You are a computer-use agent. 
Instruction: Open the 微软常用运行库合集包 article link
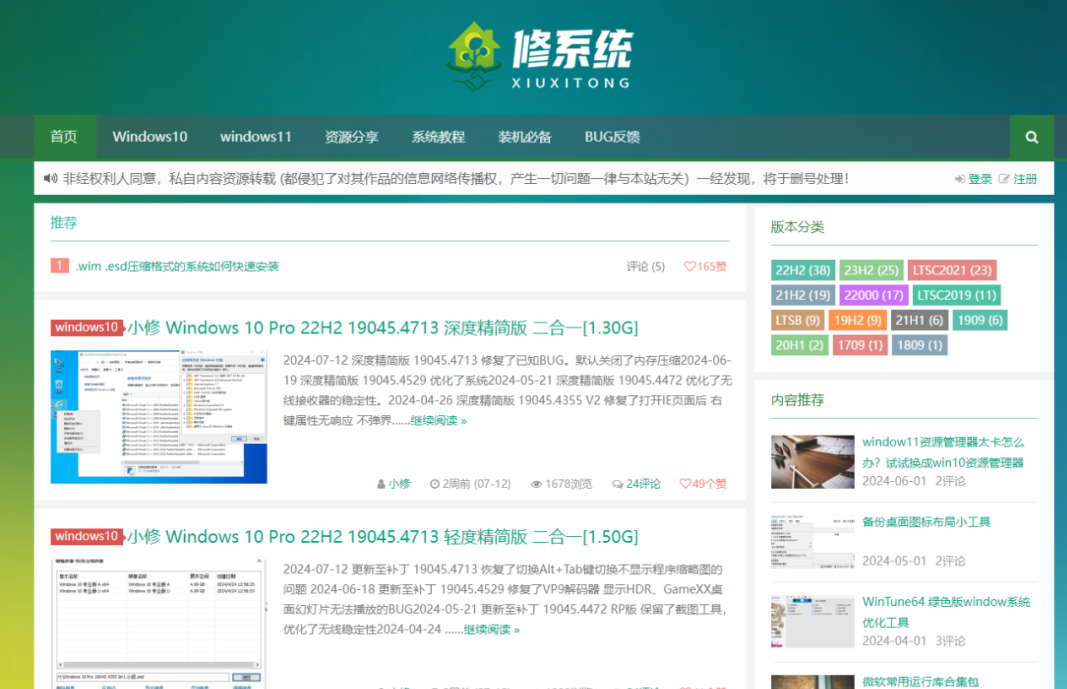920,682
